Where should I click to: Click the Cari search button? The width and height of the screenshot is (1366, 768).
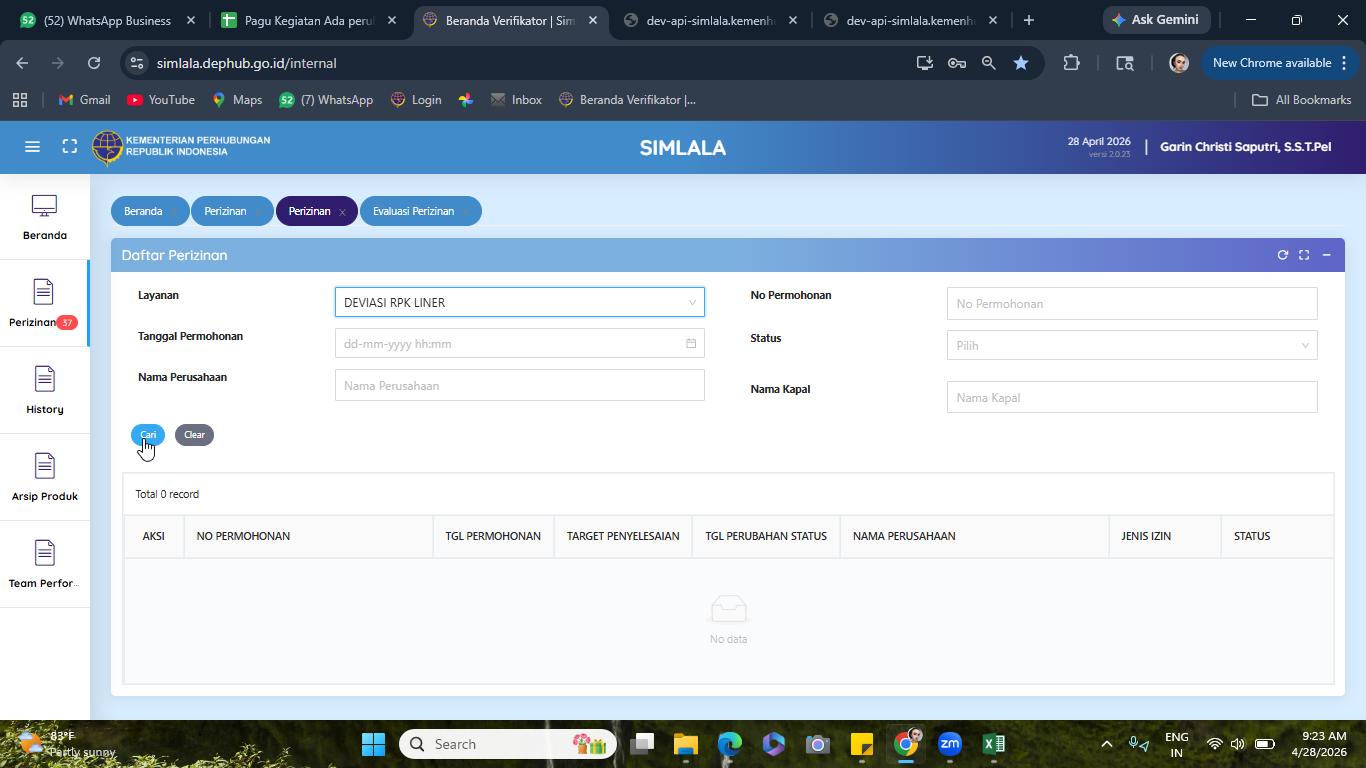pos(148,435)
